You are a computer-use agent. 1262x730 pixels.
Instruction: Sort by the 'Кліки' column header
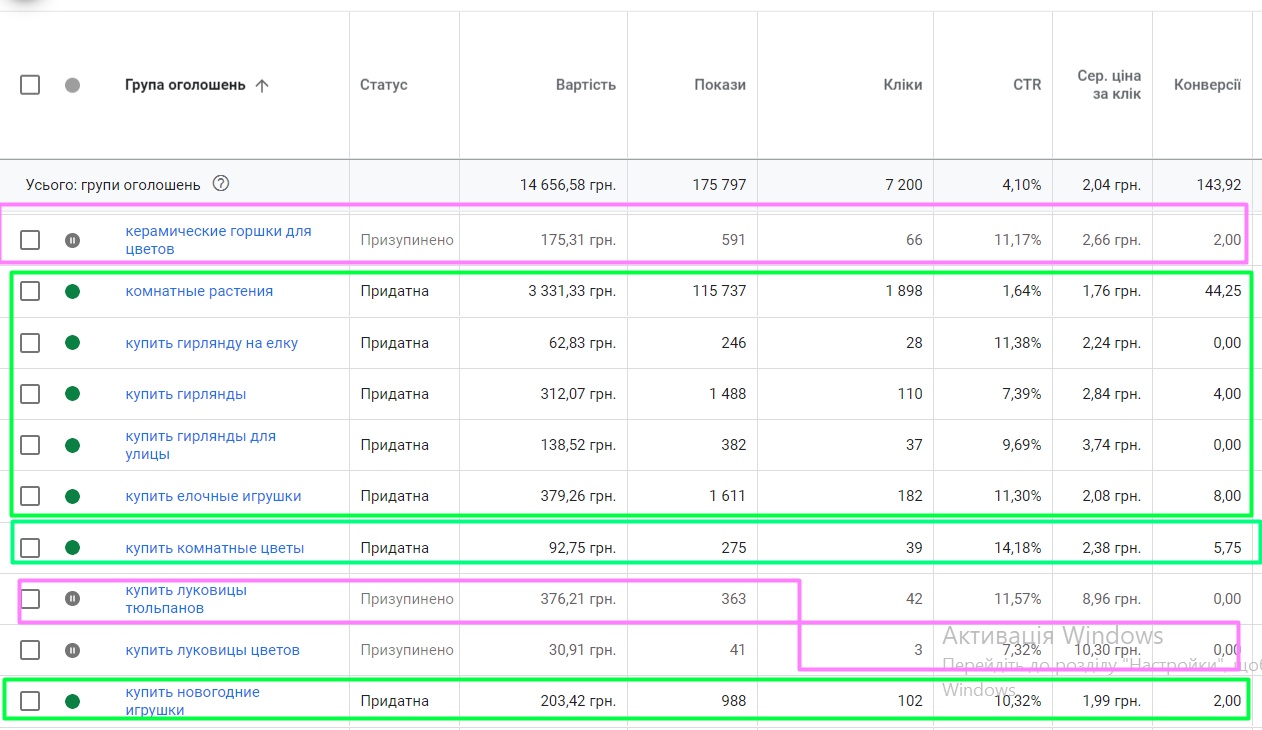[x=902, y=85]
